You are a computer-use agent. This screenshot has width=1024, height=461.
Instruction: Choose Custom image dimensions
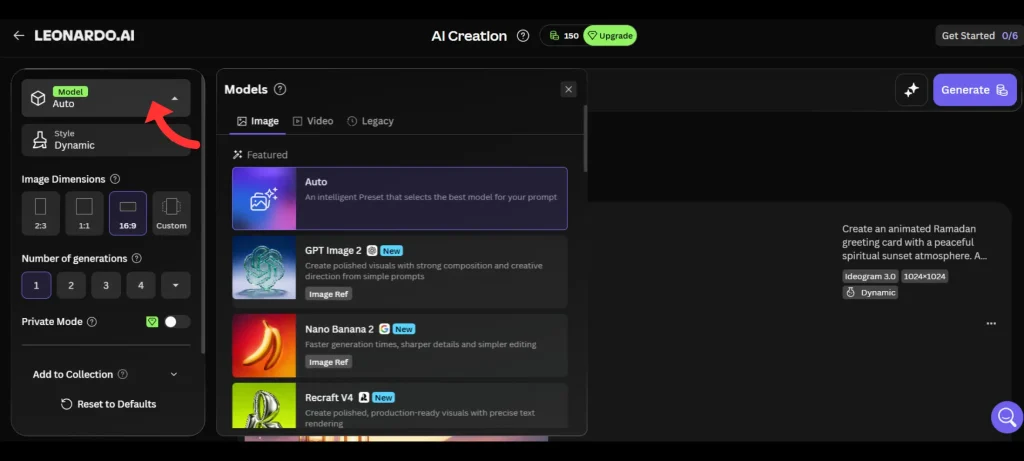click(172, 214)
